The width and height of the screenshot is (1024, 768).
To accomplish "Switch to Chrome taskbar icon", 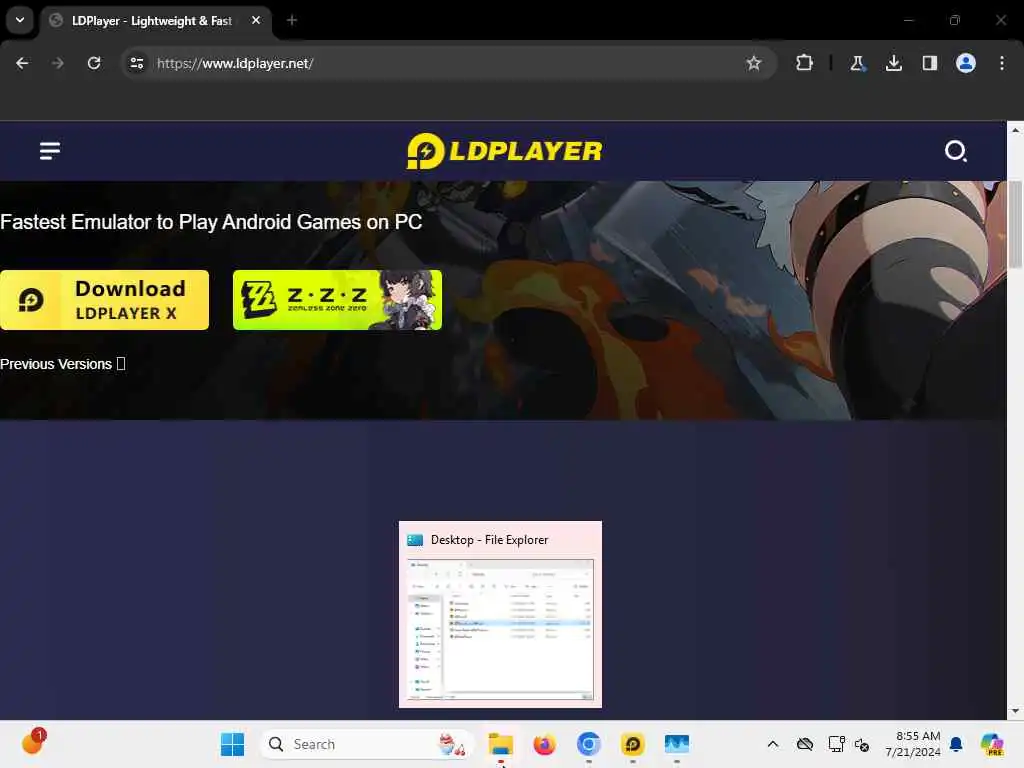I will (x=588, y=744).
